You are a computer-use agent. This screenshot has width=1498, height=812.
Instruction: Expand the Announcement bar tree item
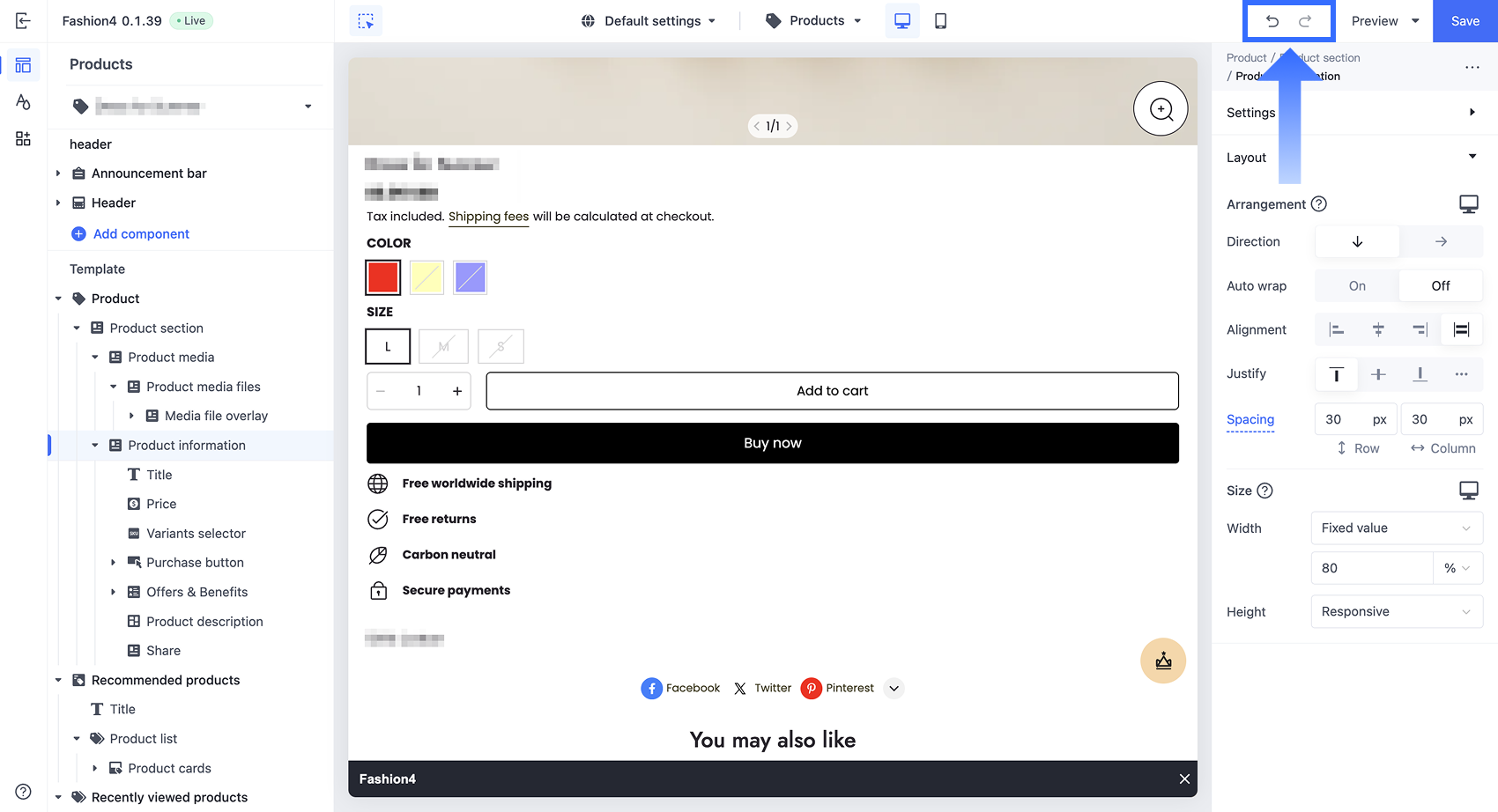point(58,173)
